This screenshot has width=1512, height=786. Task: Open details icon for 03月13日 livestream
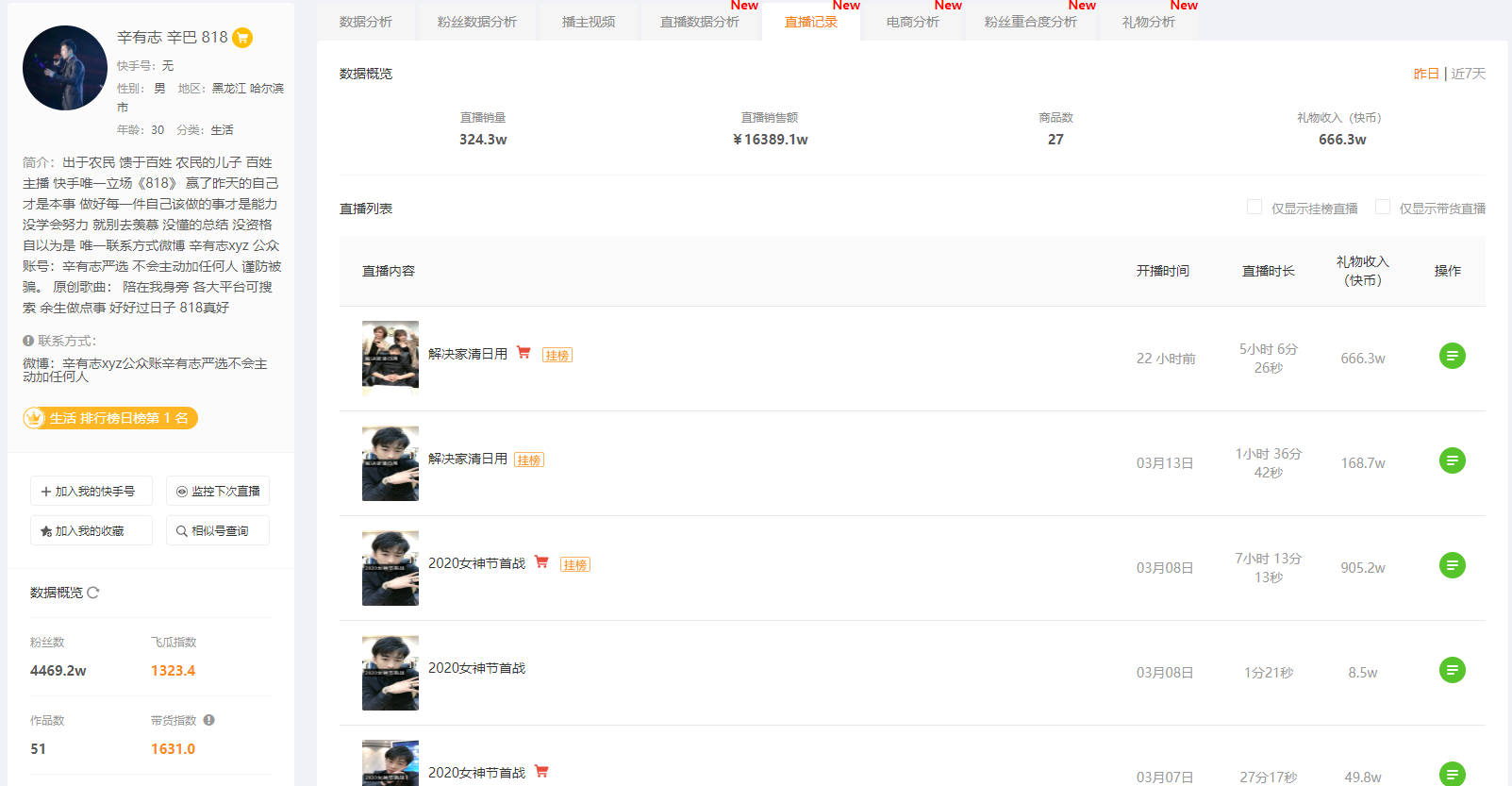click(1453, 460)
